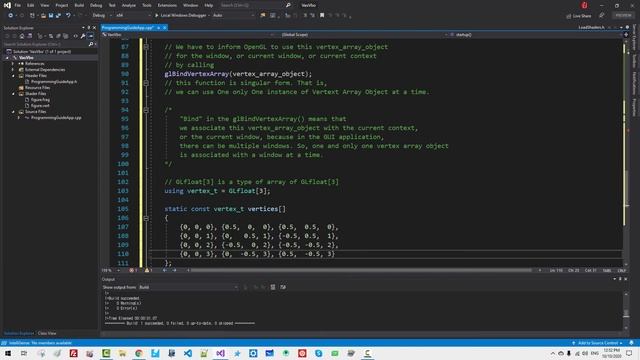The width and height of the screenshot is (640, 360).
Task: Click the feedback icon beside Live Share
Action: click(x=602, y=16)
